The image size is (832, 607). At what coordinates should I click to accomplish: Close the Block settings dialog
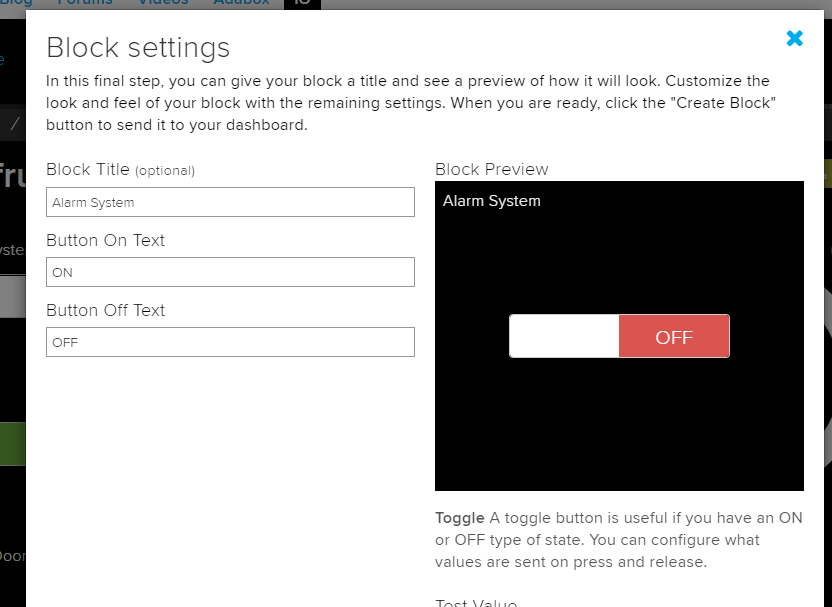[x=794, y=38]
